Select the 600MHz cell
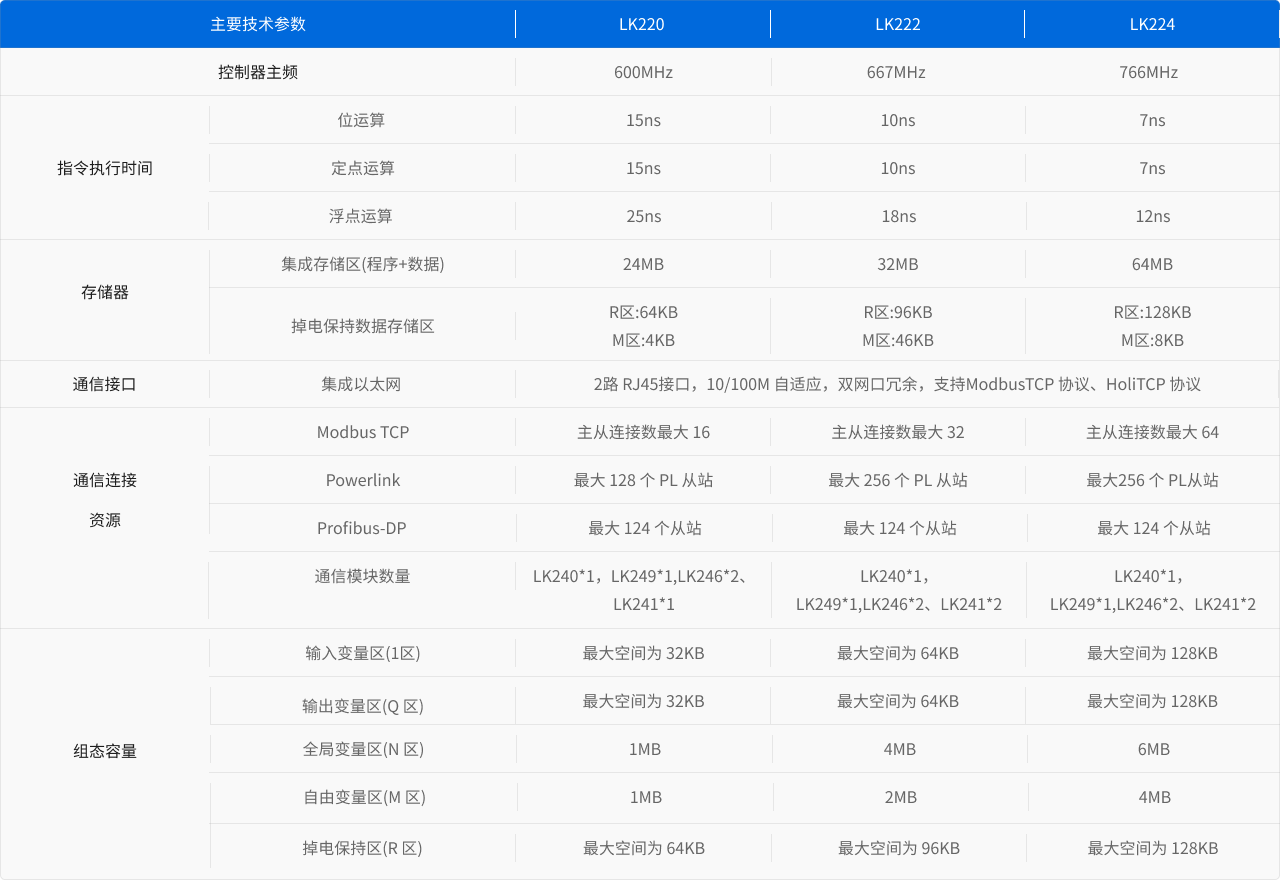The image size is (1280, 880). tap(643, 72)
